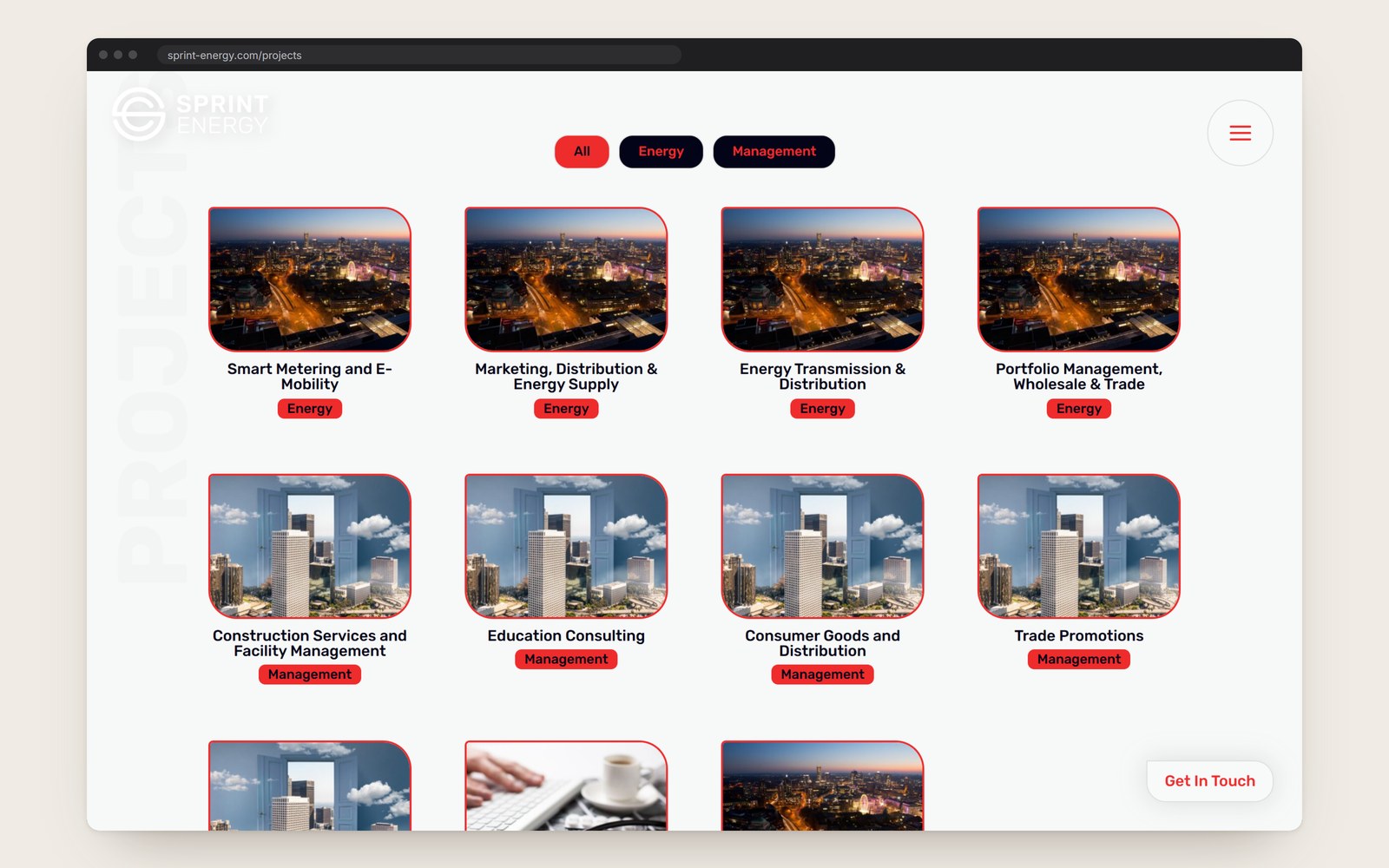Image resolution: width=1389 pixels, height=868 pixels.
Task: Select the Energy filter tab
Action: click(661, 152)
